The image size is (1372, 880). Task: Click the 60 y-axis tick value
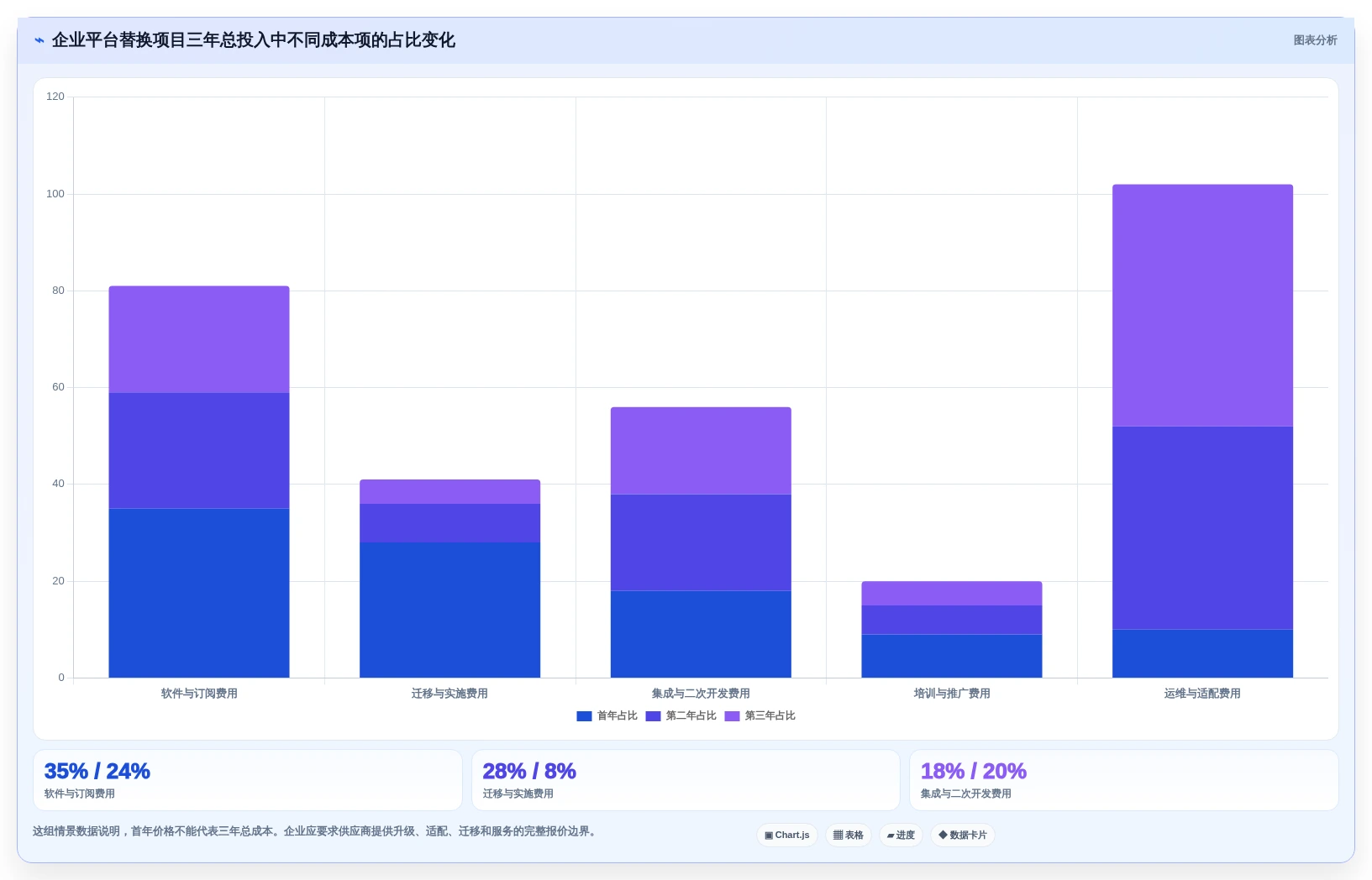coord(58,387)
